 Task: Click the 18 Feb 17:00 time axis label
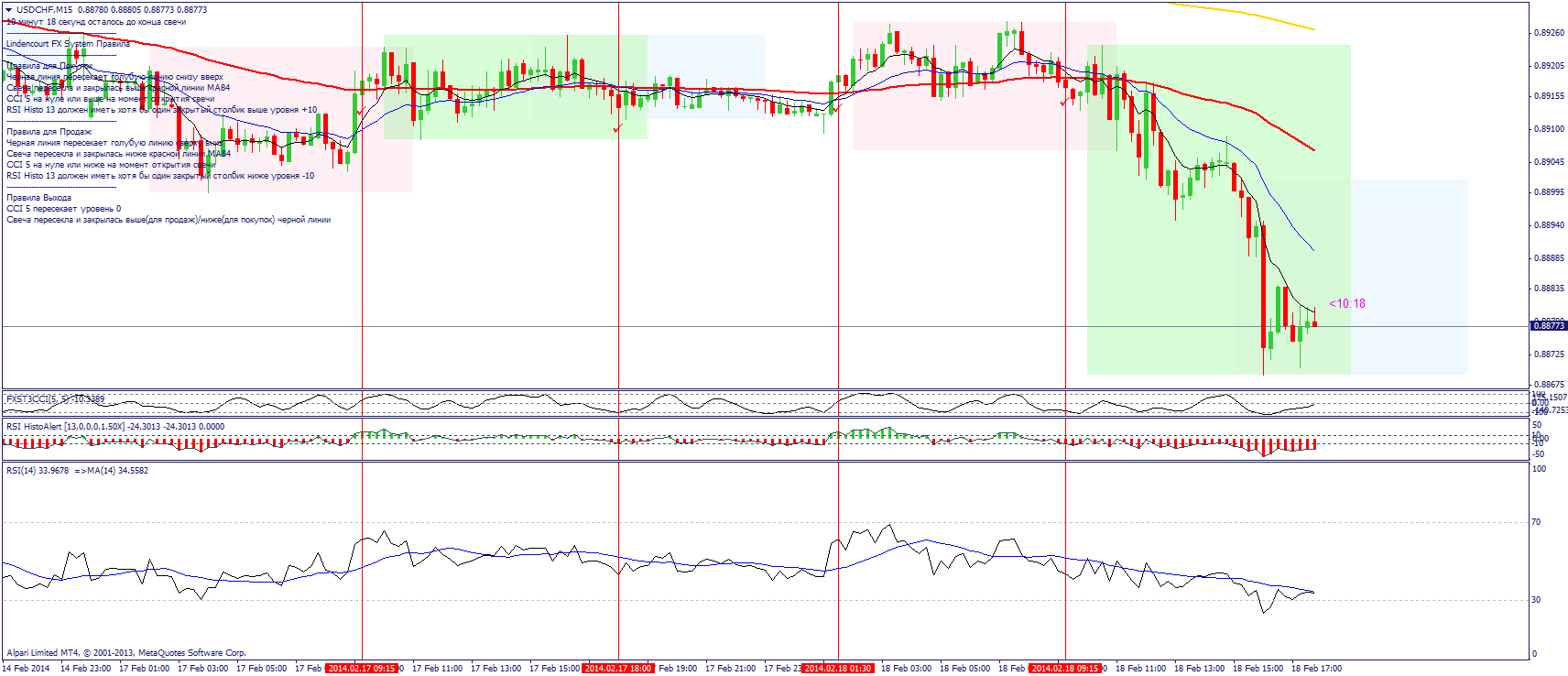pyautogui.click(x=1317, y=669)
